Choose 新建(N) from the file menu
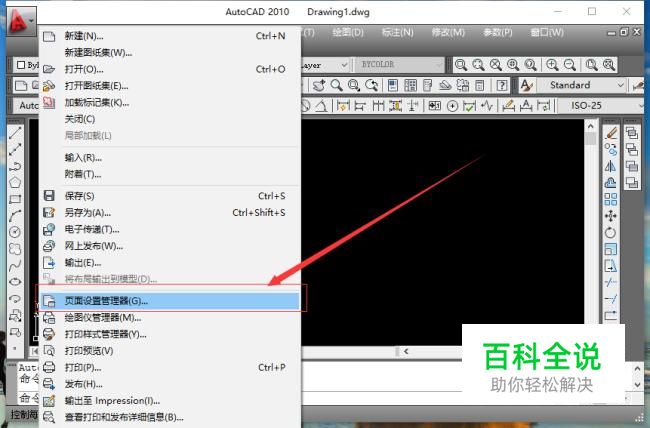Screen dimensions: 650x428 point(170,36)
